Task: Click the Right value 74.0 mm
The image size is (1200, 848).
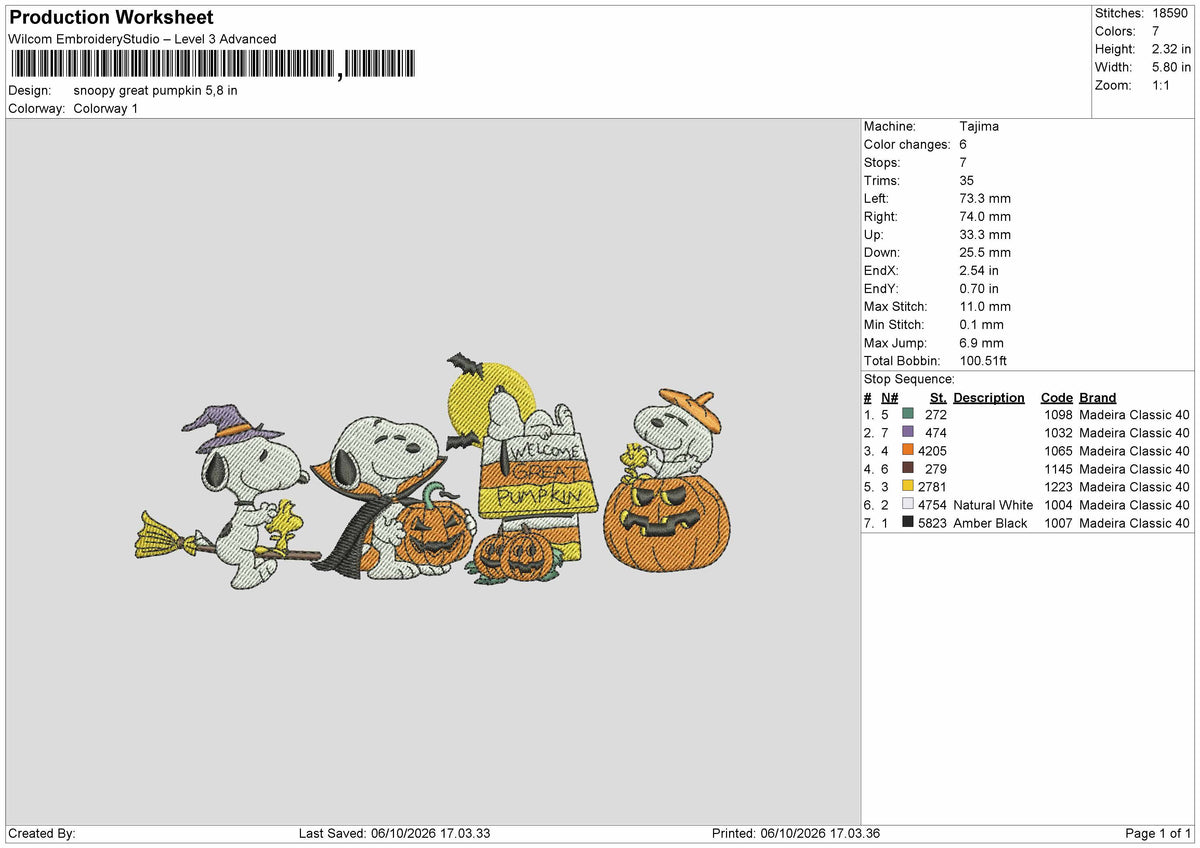Action: point(985,216)
